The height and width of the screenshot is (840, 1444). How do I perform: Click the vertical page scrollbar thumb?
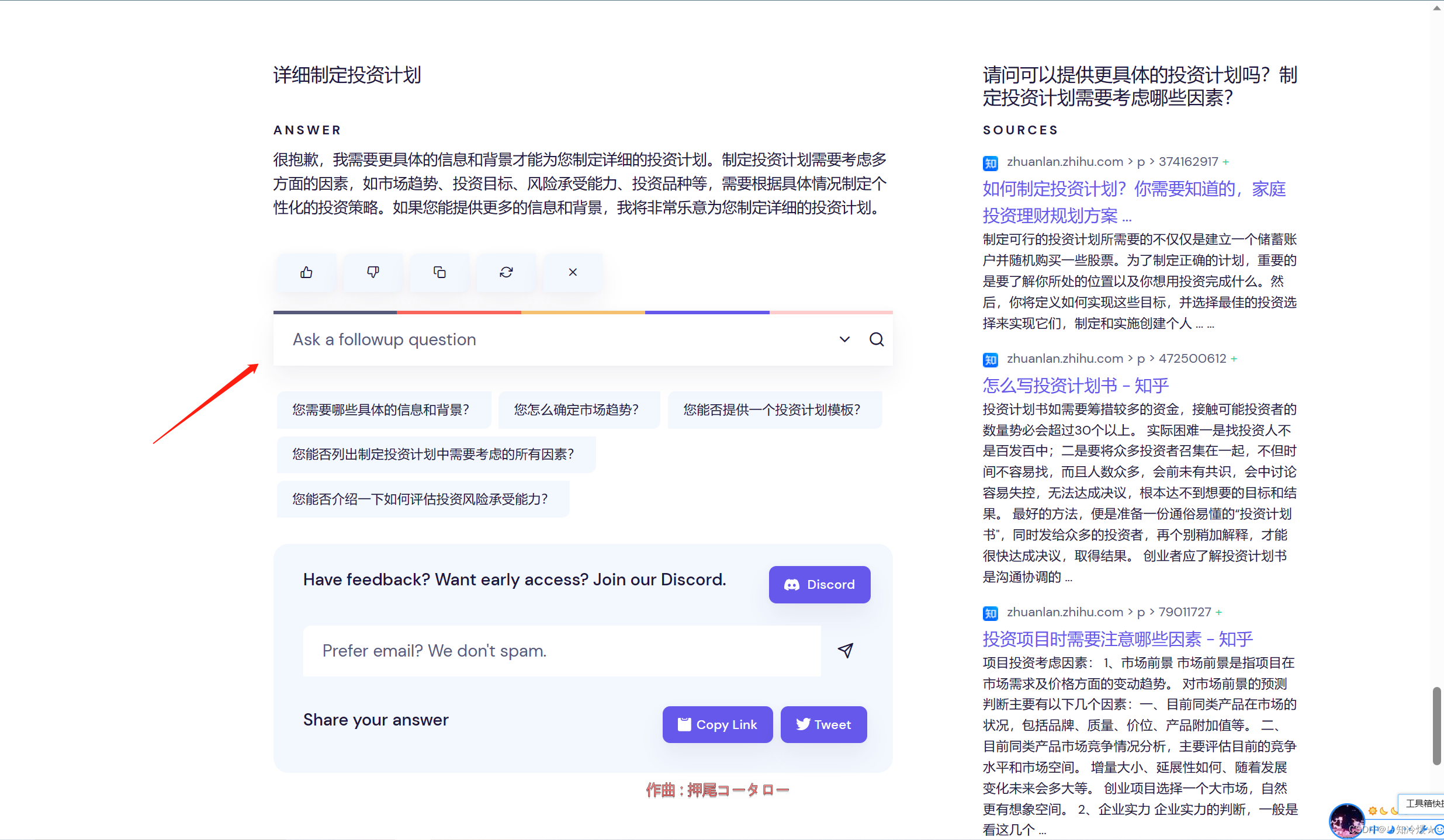click(1436, 726)
